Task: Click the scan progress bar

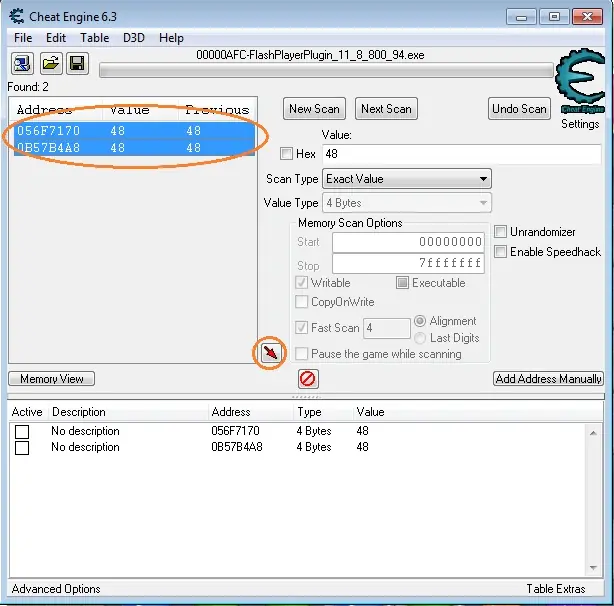Action: point(326,70)
